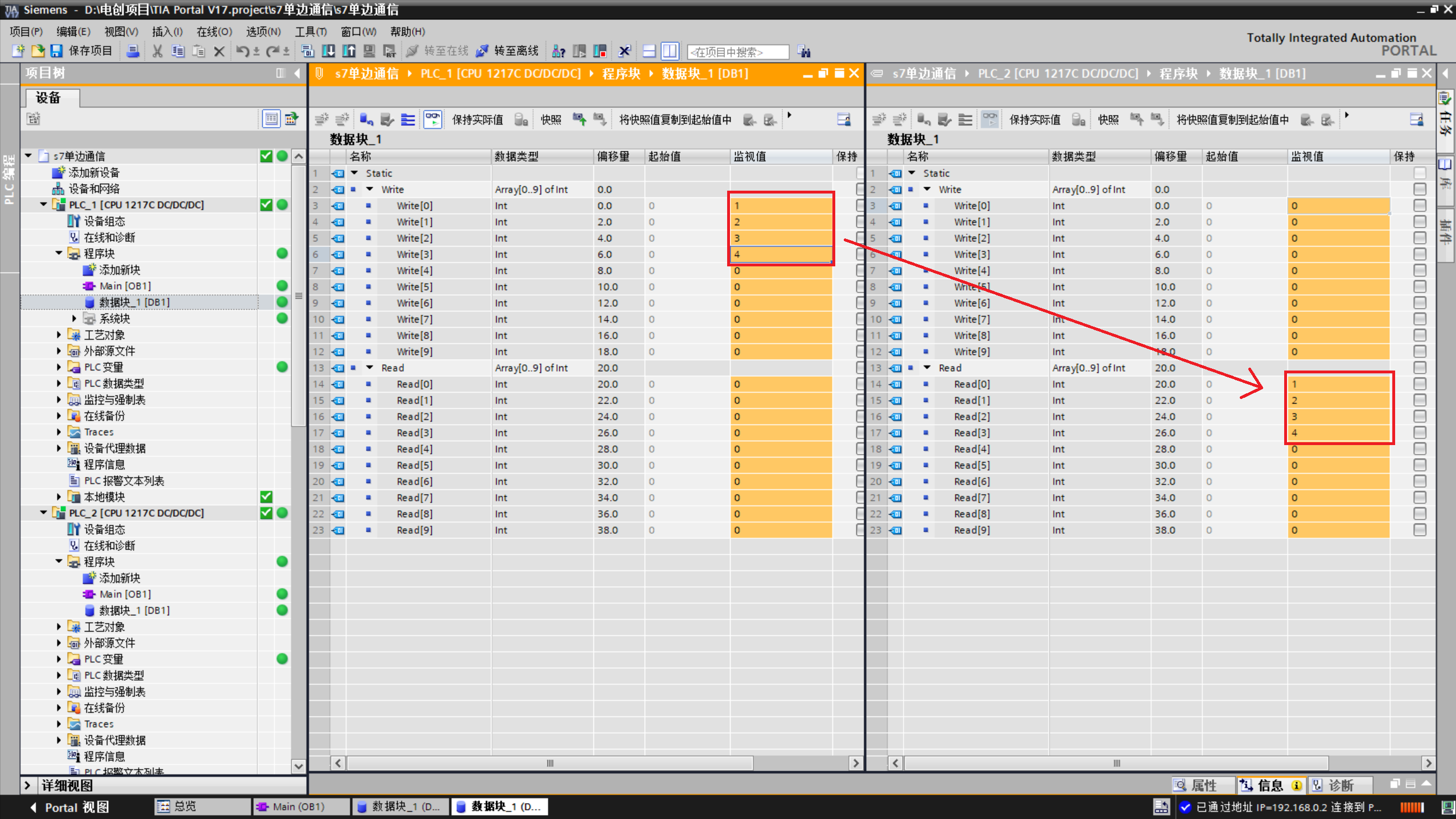Click the undo arrow icon
This screenshot has width=1456, height=819.
(242, 51)
